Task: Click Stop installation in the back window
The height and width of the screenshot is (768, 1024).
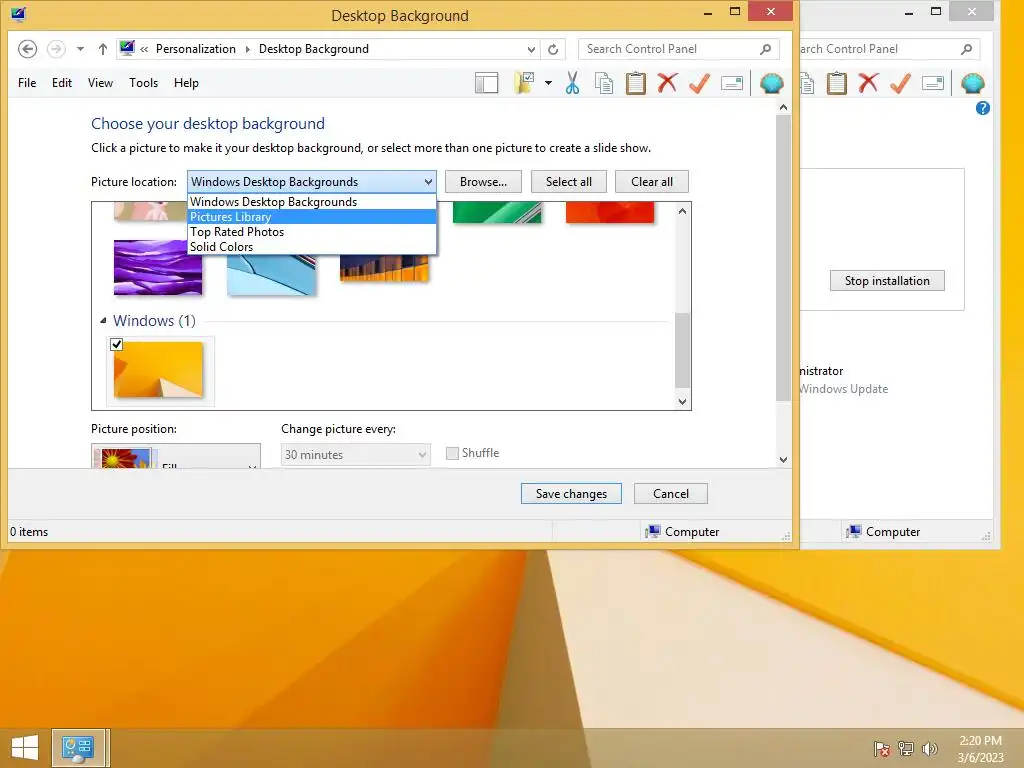Action: tap(887, 281)
